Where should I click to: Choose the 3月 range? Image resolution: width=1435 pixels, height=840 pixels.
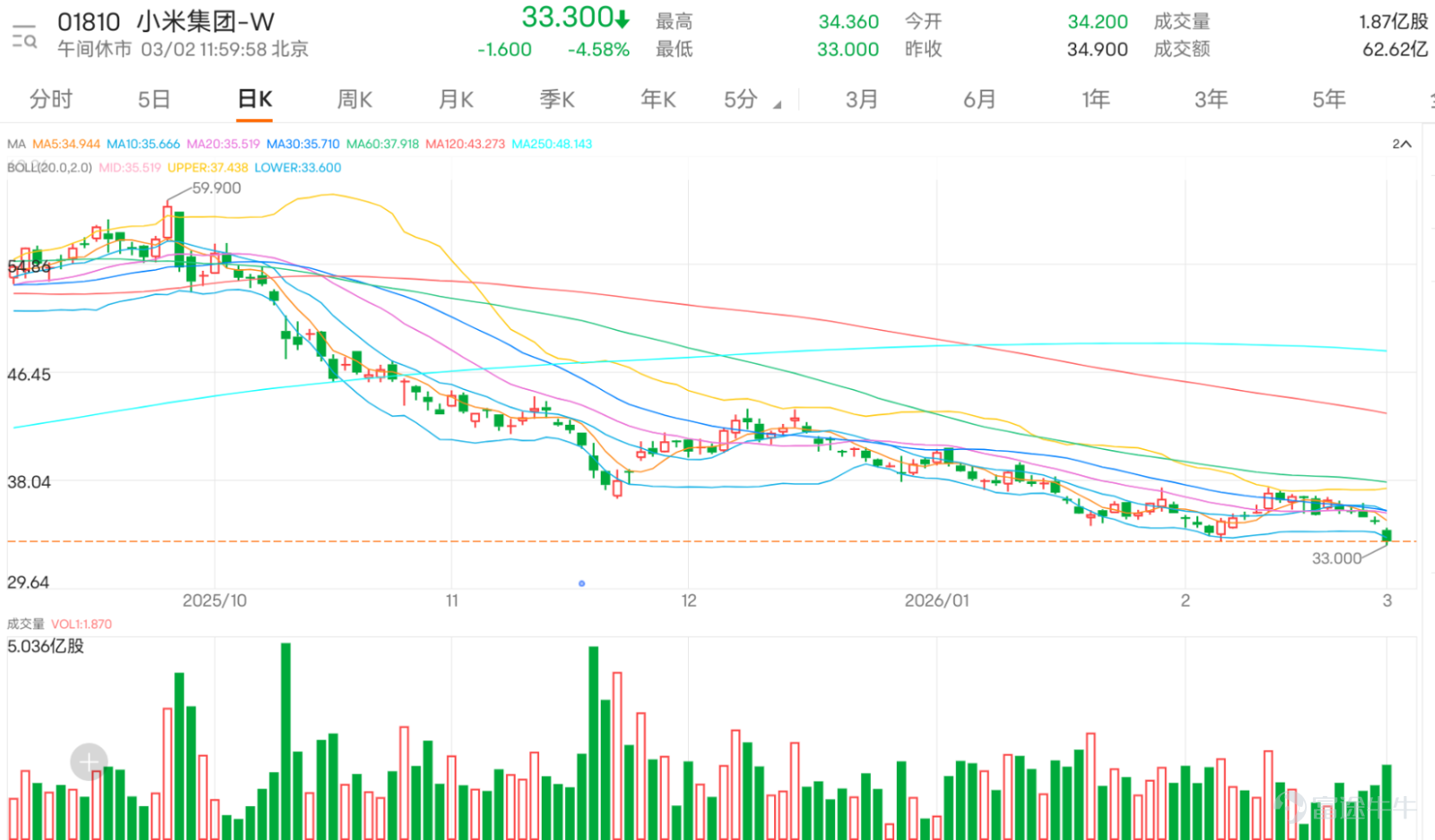tap(862, 100)
